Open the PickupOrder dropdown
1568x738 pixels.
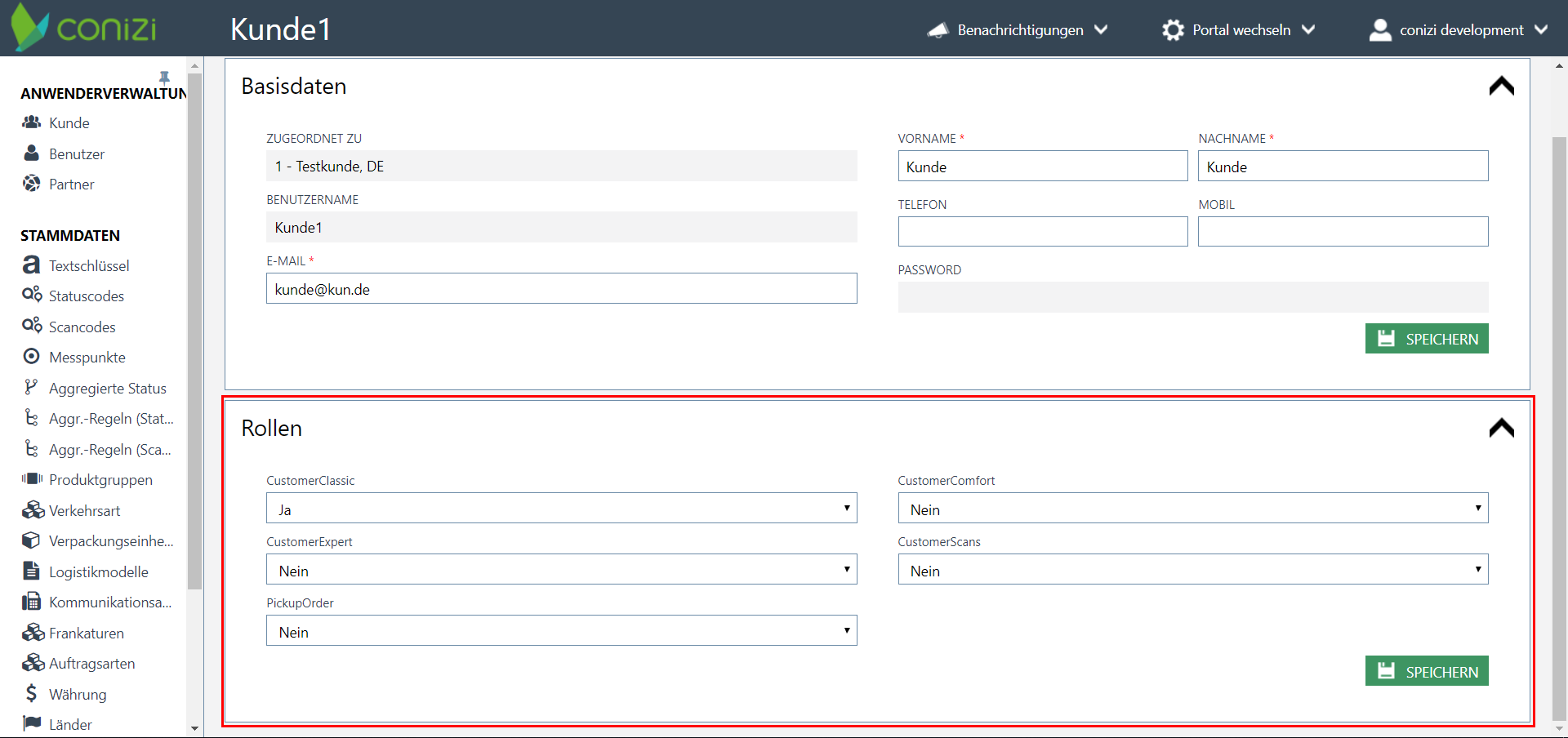coord(561,631)
